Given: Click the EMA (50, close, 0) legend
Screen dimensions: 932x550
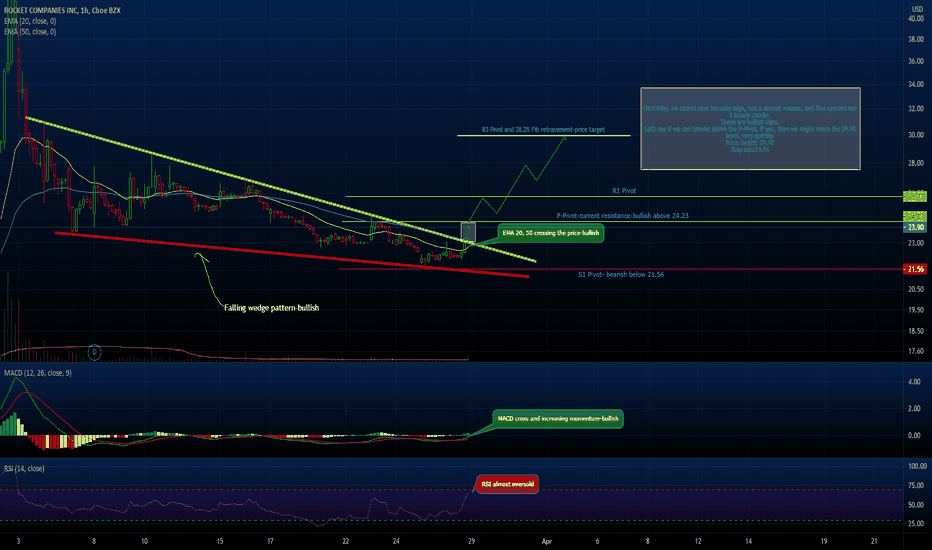Looking at the screenshot, I should pos(30,32).
